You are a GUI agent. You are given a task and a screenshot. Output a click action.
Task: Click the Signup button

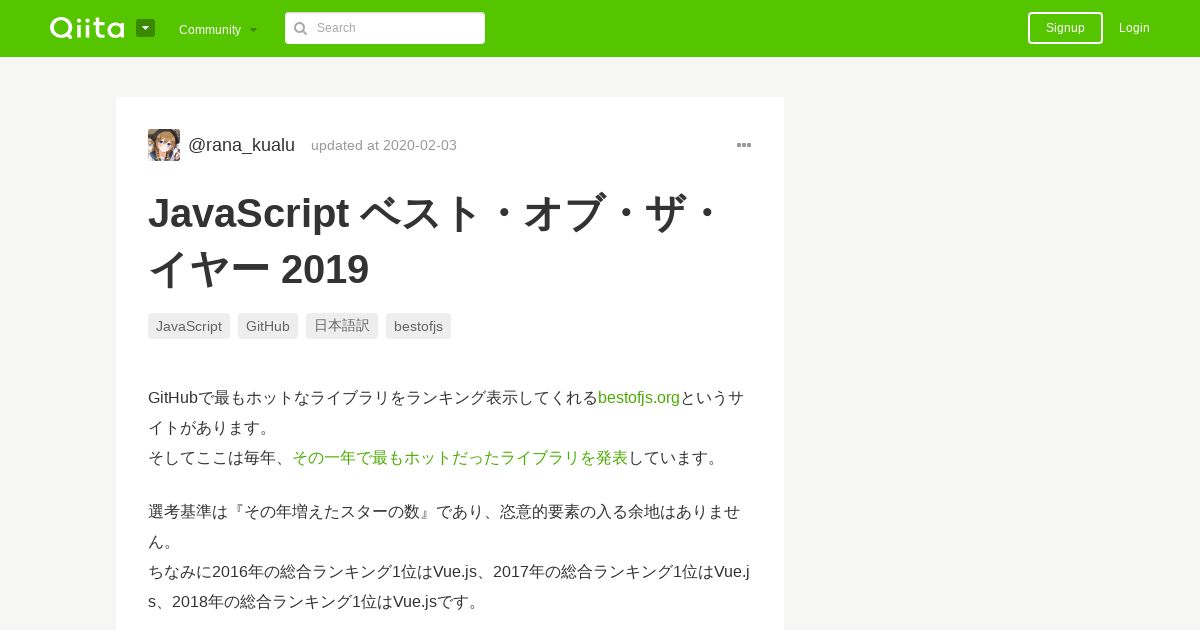click(1065, 28)
